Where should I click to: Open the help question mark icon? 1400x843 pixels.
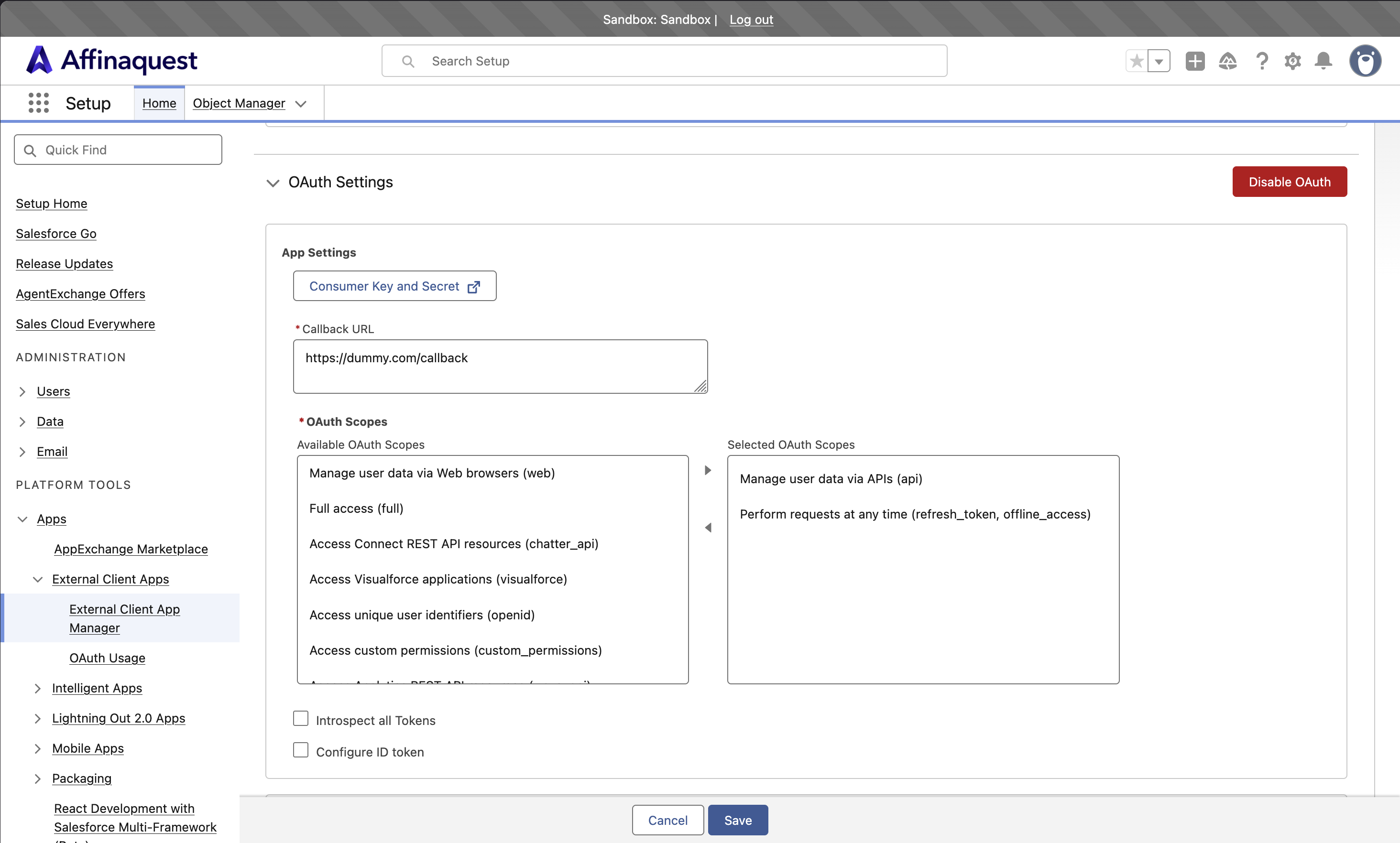click(x=1262, y=61)
